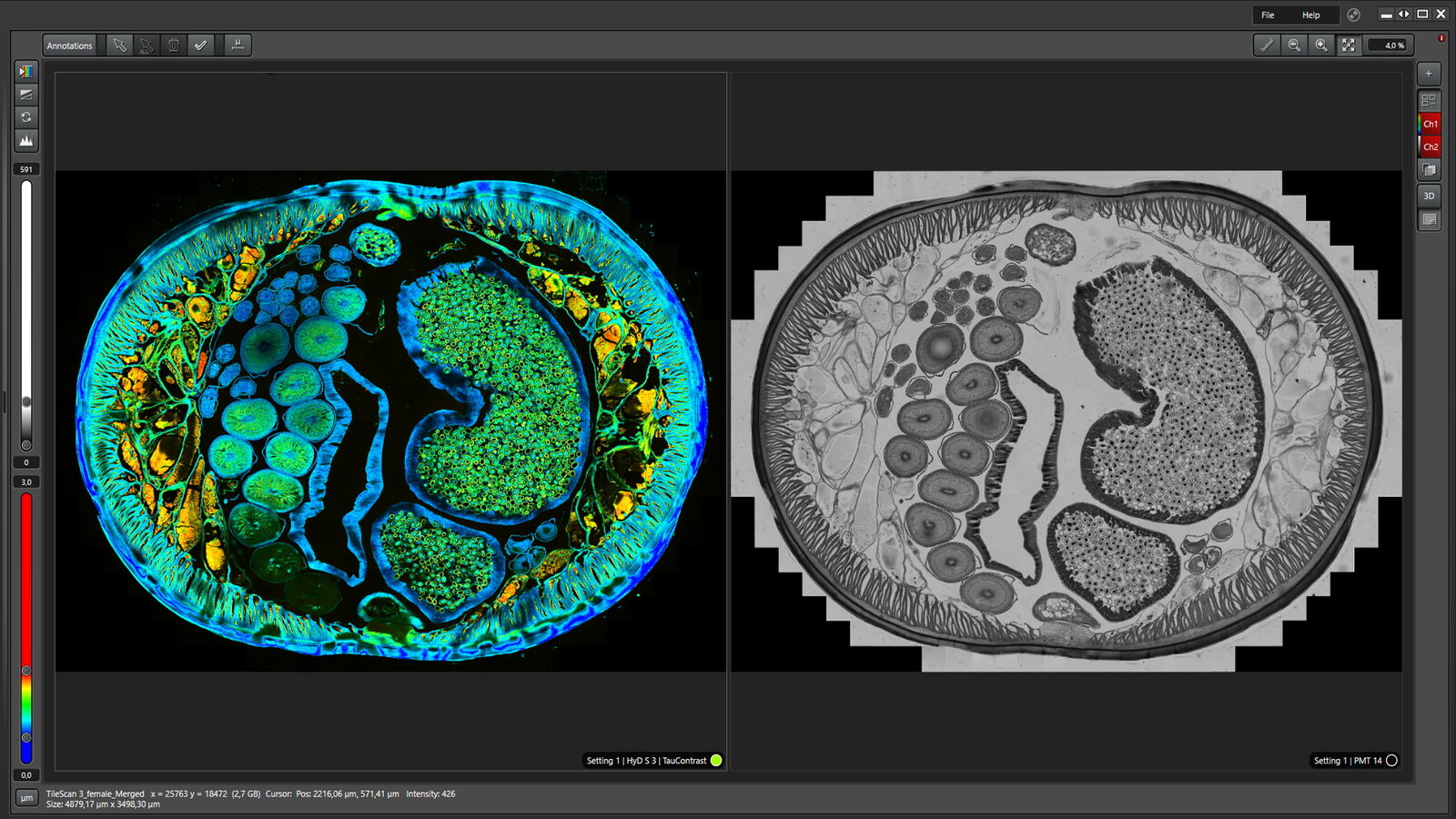This screenshot has width=1456, height=819.
Task: Click the Annotations button
Action: [70, 45]
